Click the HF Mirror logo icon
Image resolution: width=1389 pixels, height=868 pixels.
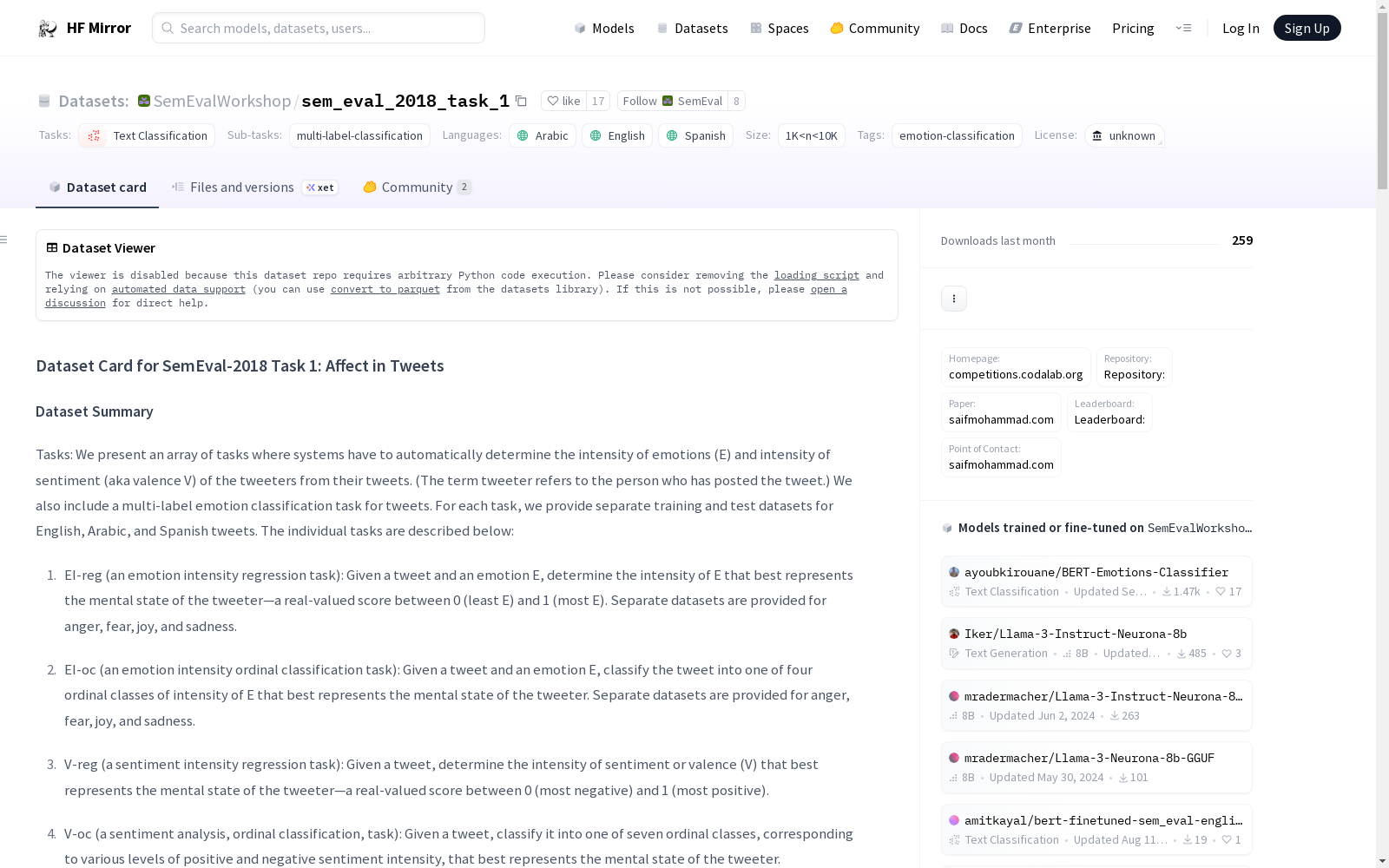47,29
